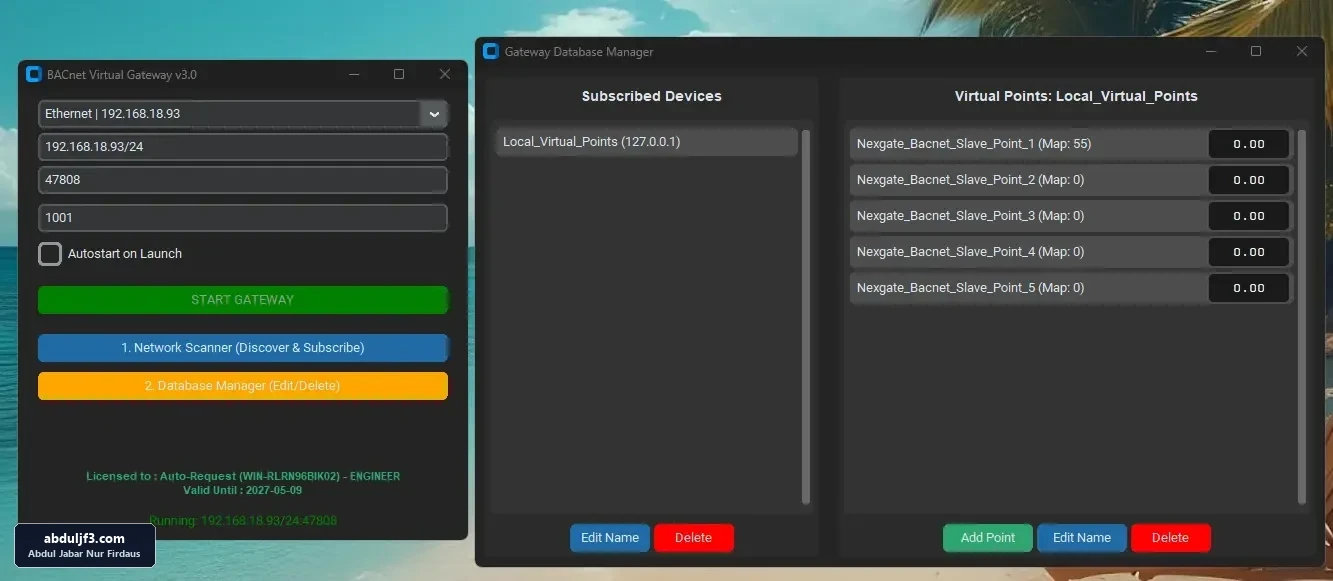Click Delete under Virtual Points
This screenshot has width=1333, height=581.
tap(1170, 538)
